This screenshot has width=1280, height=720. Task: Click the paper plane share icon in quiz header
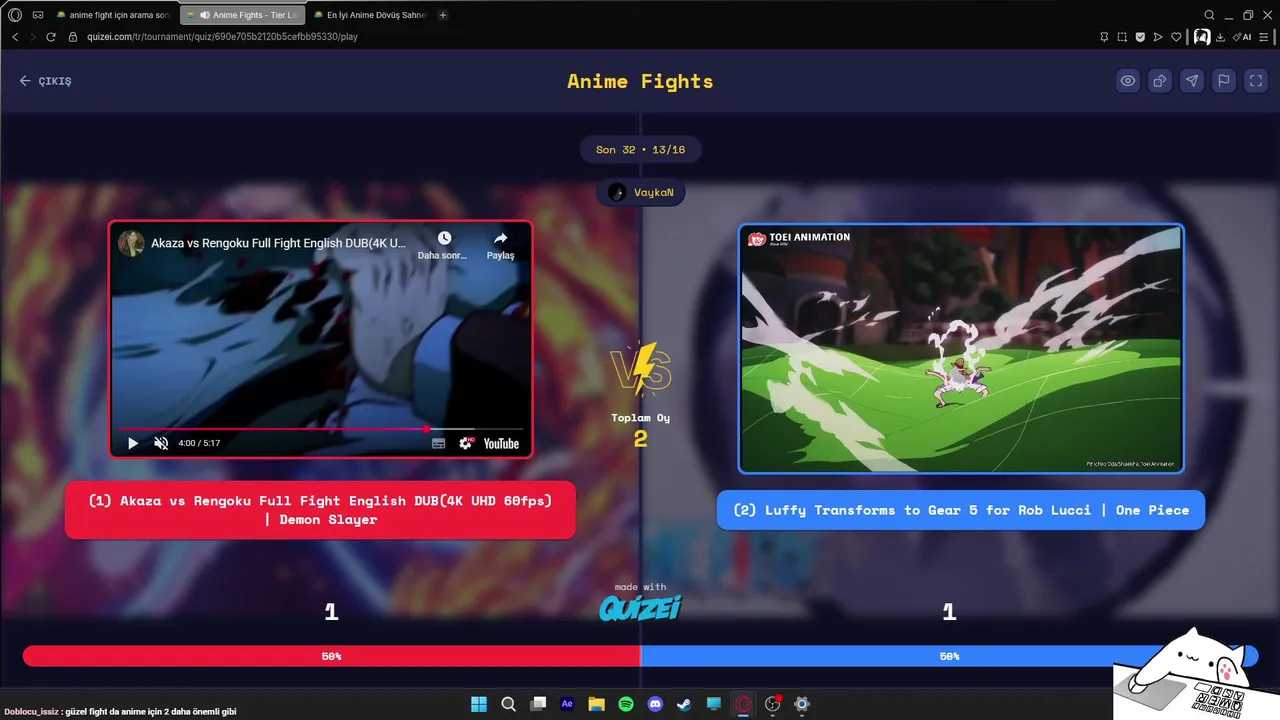[1192, 81]
